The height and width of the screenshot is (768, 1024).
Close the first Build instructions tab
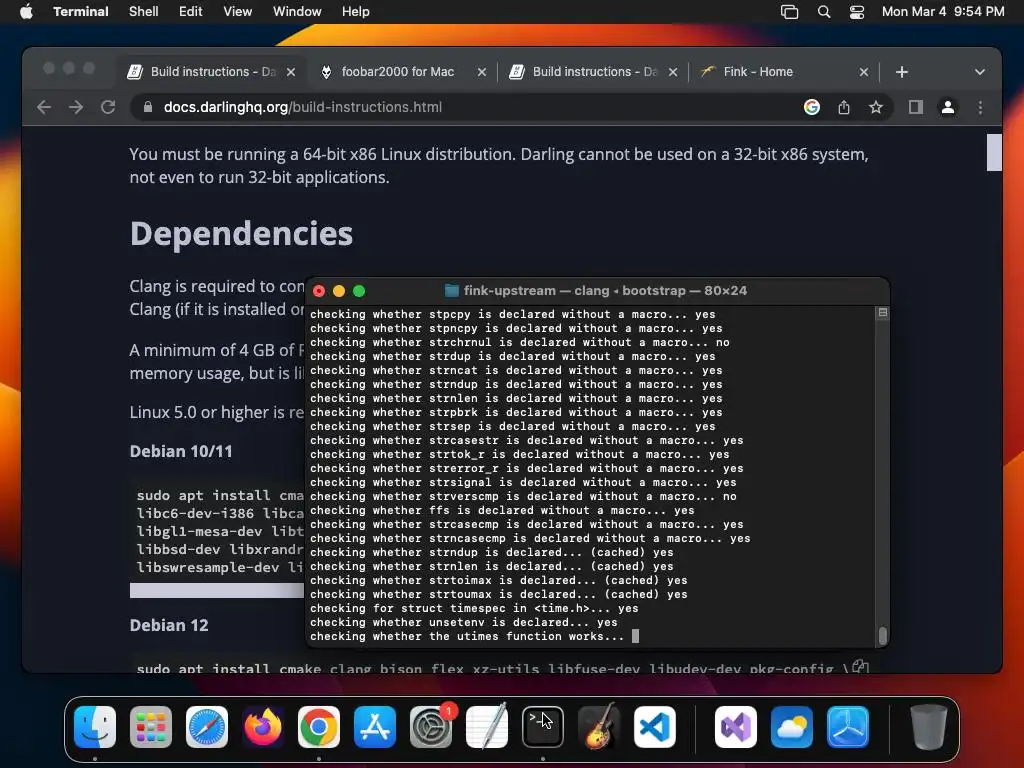click(291, 72)
